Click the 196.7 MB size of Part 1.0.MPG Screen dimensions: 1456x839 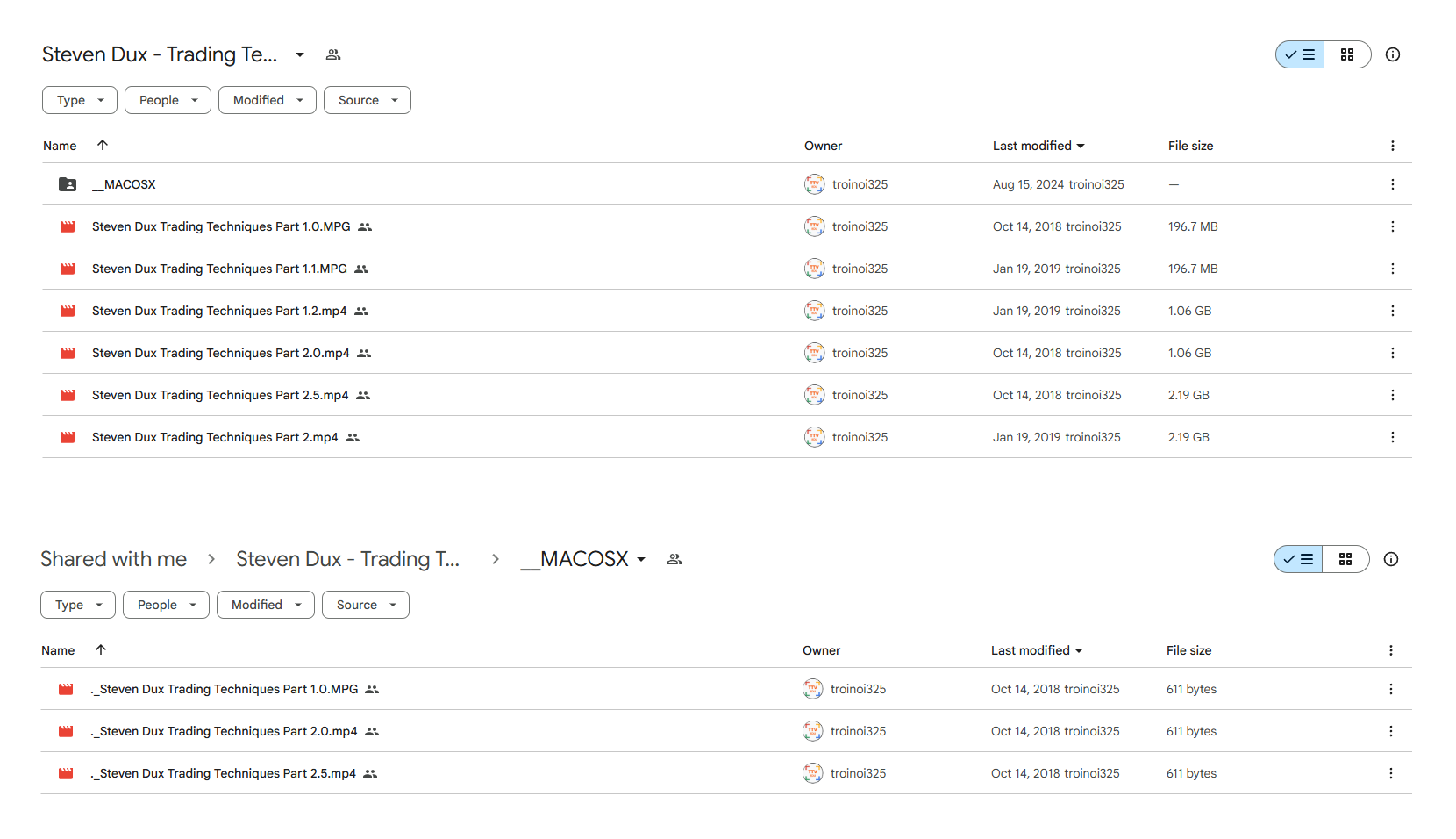point(1193,226)
